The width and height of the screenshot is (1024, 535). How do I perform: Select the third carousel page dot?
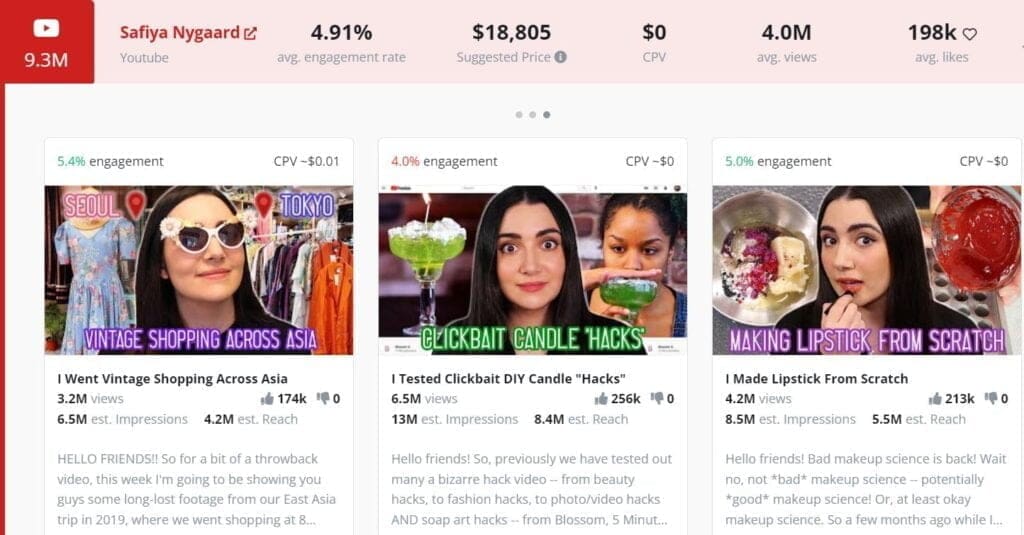click(x=547, y=114)
